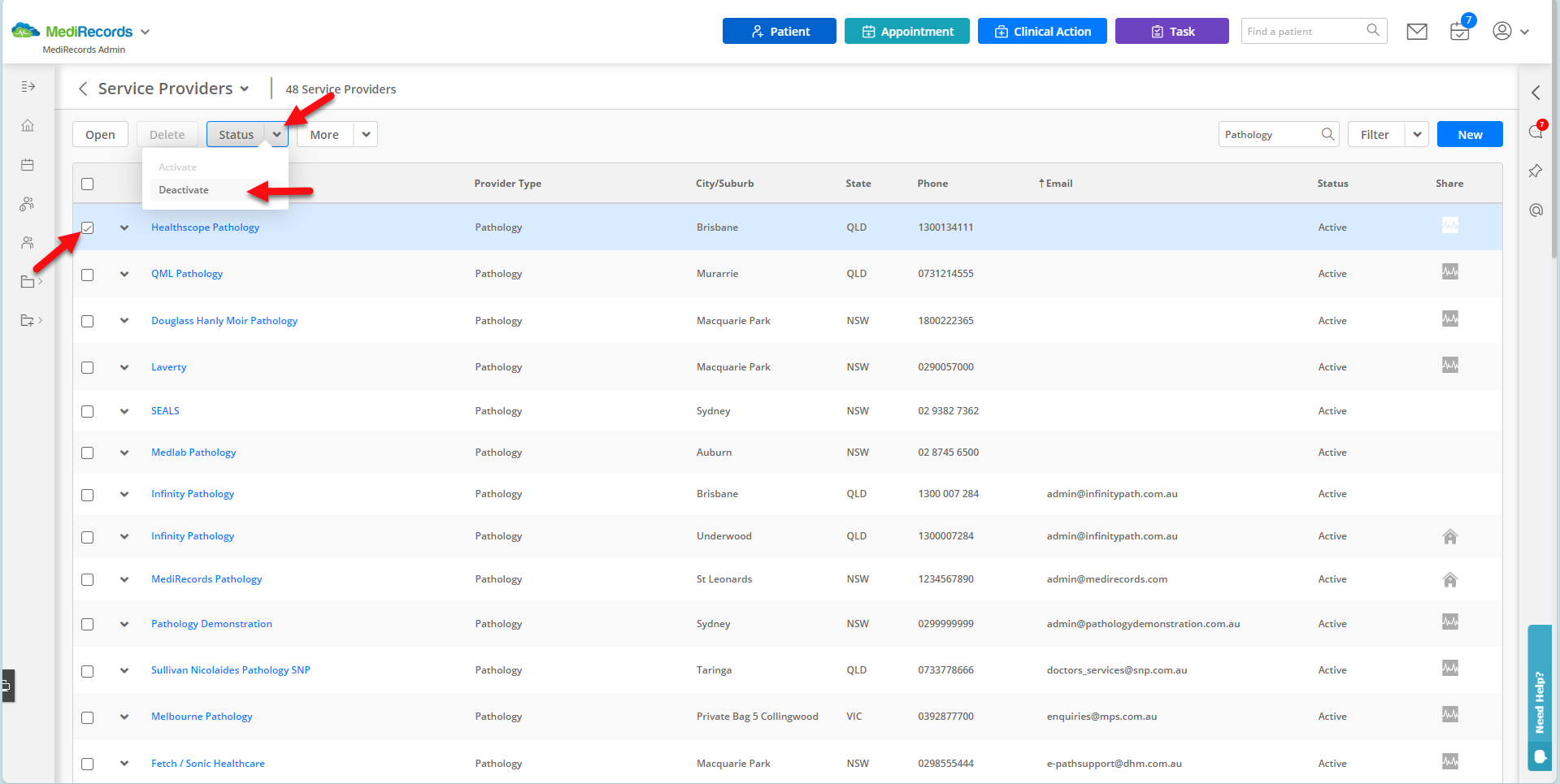Click share icon for Laverty row
This screenshot has height=784, width=1560.
[1450, 365]
